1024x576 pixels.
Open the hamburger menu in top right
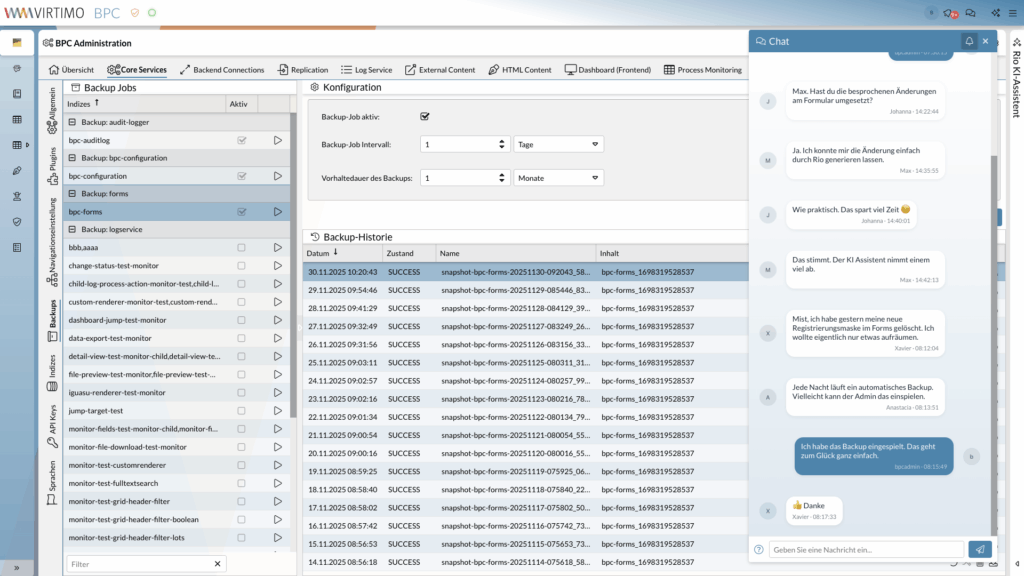(1015, 13)
